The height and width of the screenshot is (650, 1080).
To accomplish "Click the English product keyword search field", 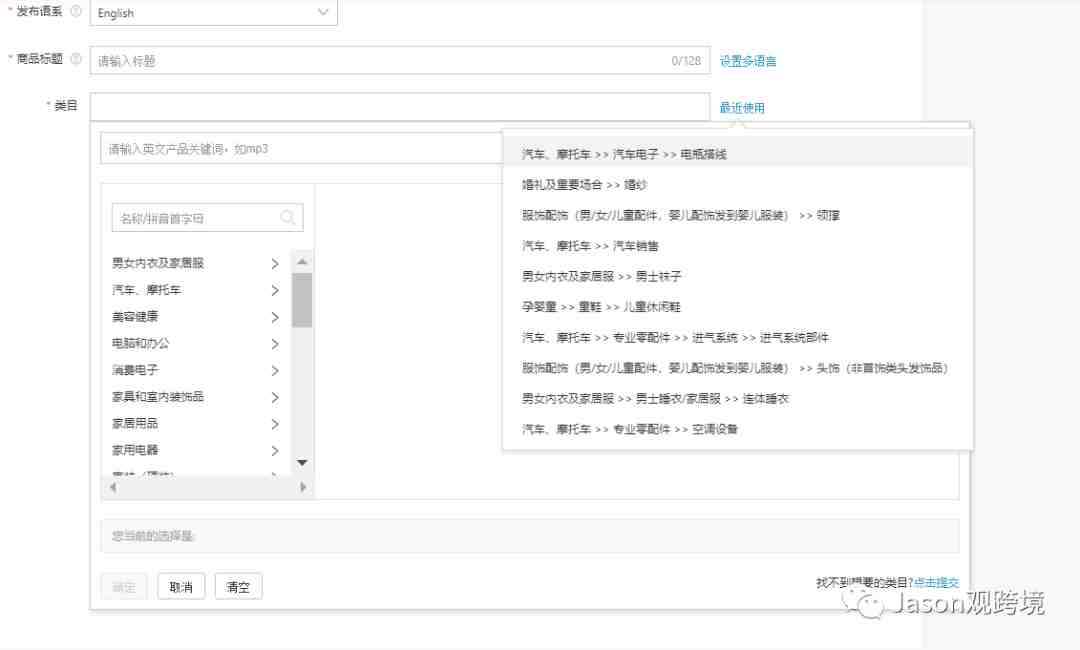I will (x=302, y=148).
